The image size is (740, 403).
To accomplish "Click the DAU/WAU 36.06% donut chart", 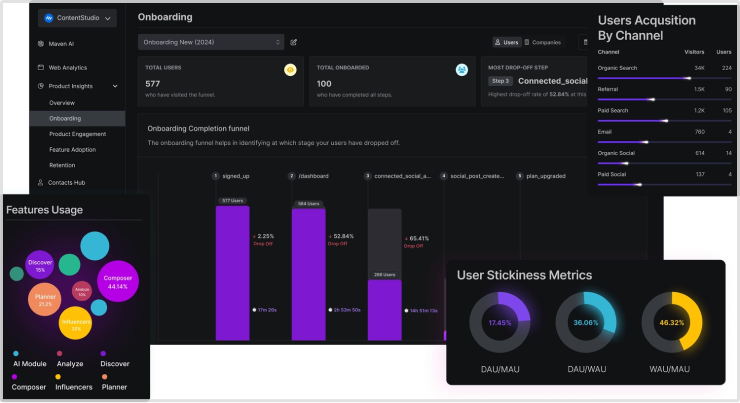I will click(586, 322).
